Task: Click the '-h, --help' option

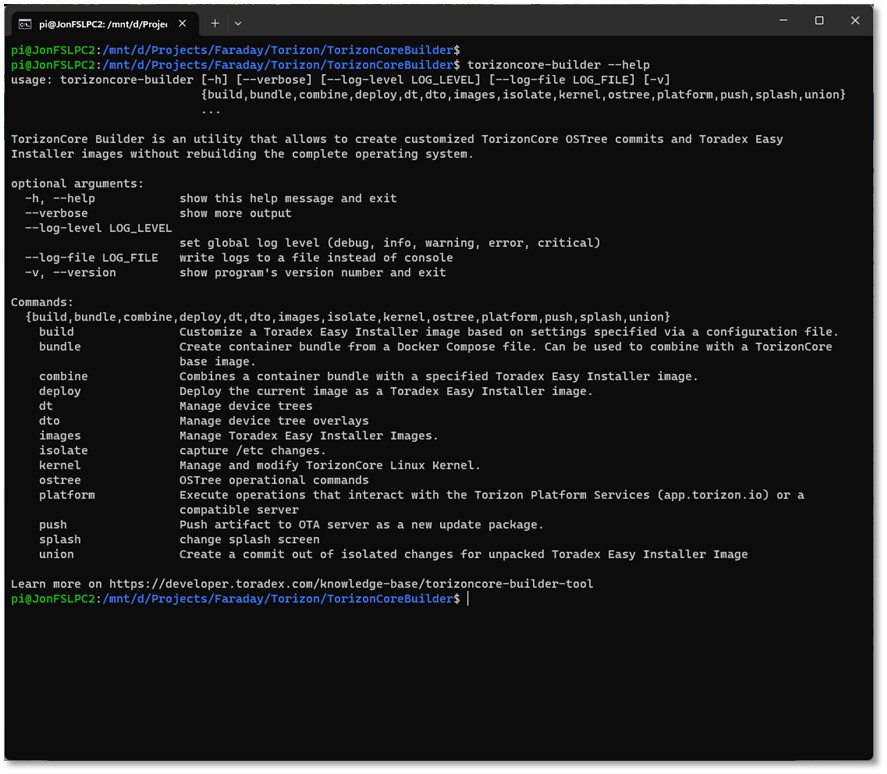Action: click(60, 199)
